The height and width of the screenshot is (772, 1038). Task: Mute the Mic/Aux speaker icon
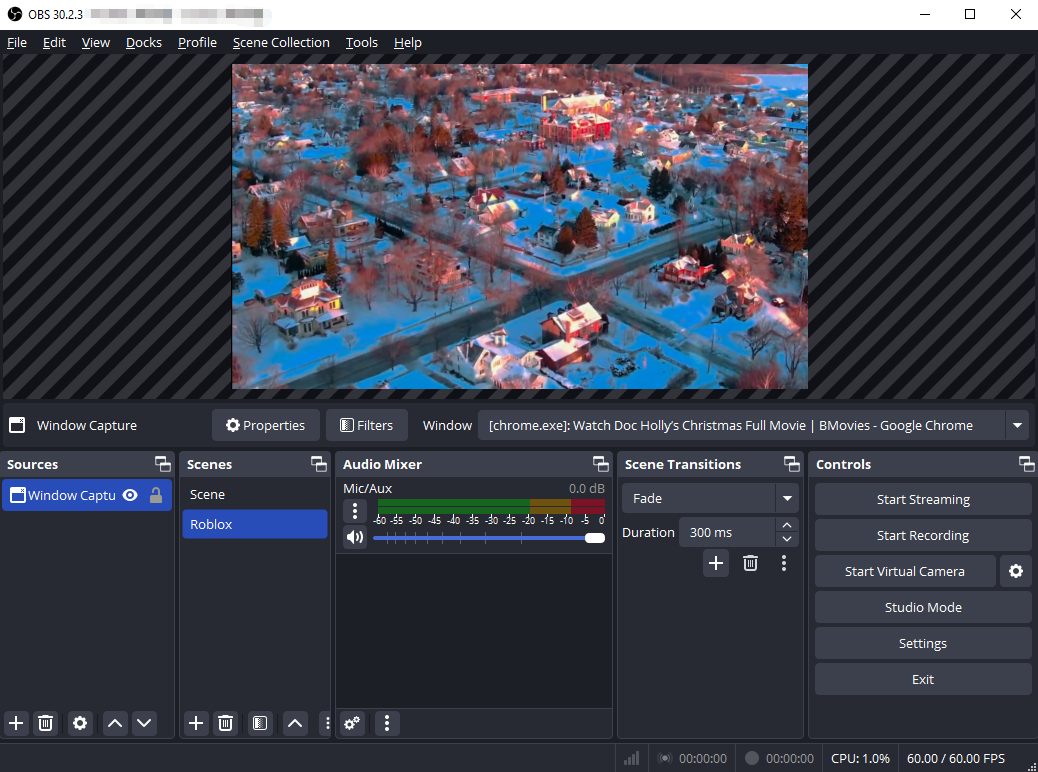click(x=354, y=538)
